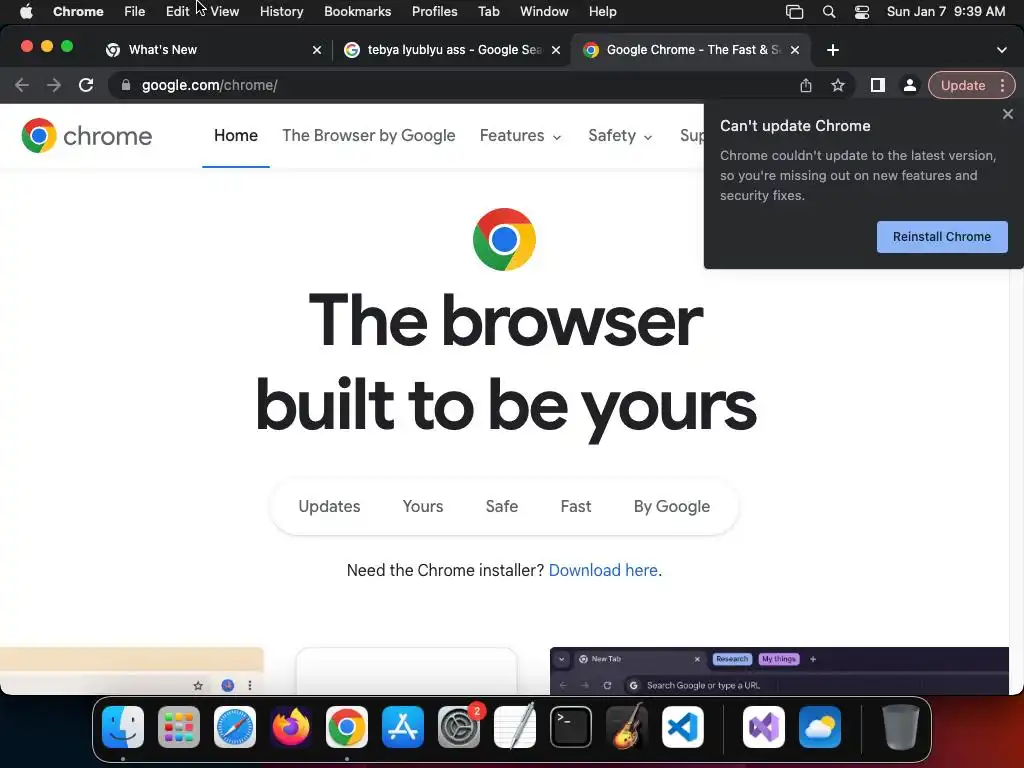Viewport: 1024px width, 768px height.
Task: Jump to the Yours section
Action: 423,506
